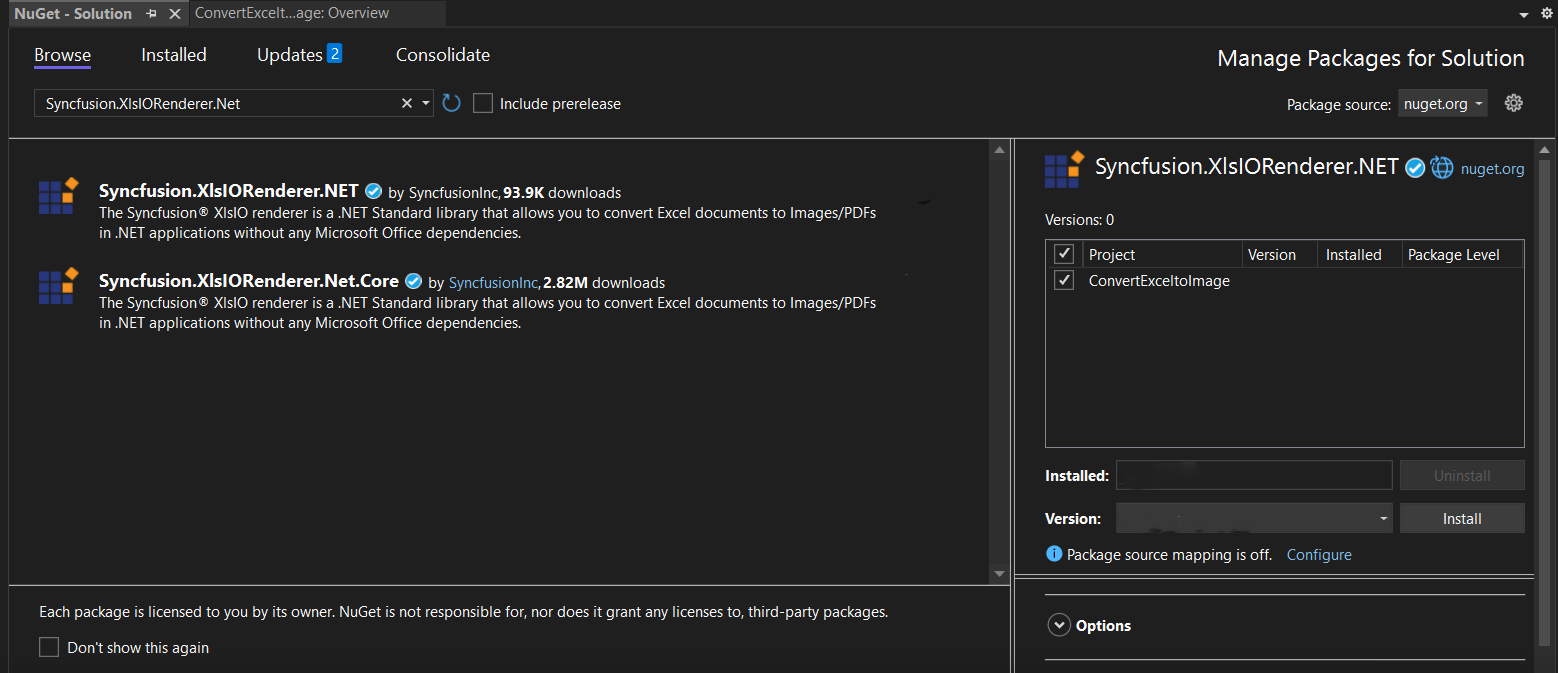Image resolution: width=1558 pixels, height=673 pixels.
Task: Uncheck the ConvertExcelToImage project checkbox
Action: coord(1064,280)
